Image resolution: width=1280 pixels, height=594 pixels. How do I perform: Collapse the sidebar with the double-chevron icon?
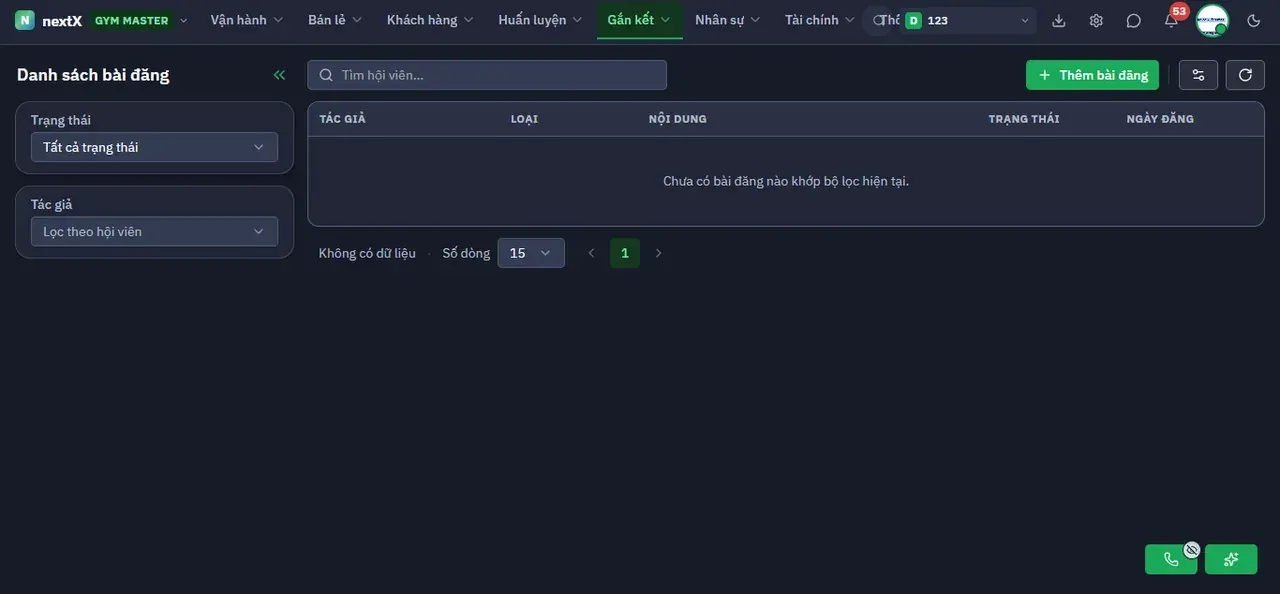[x=279, y=75]
